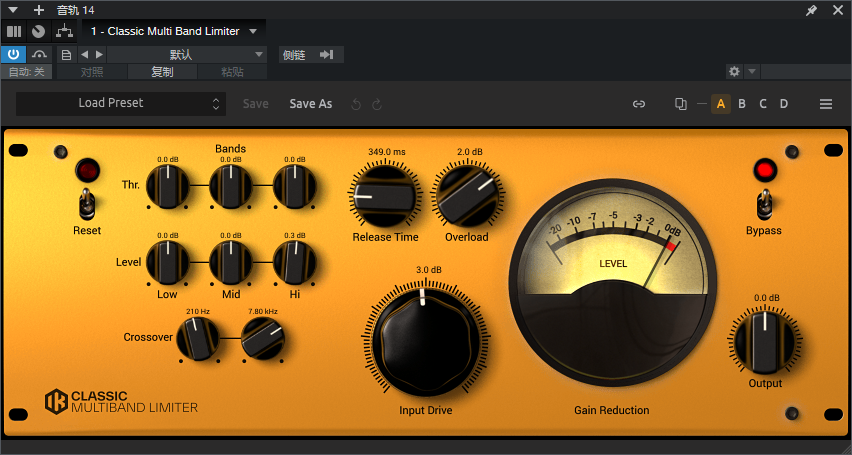Image resolution: width=852 pixels, height=455 pixels.
Task: Collapse the window with top-left triangle
Action: 13,10
